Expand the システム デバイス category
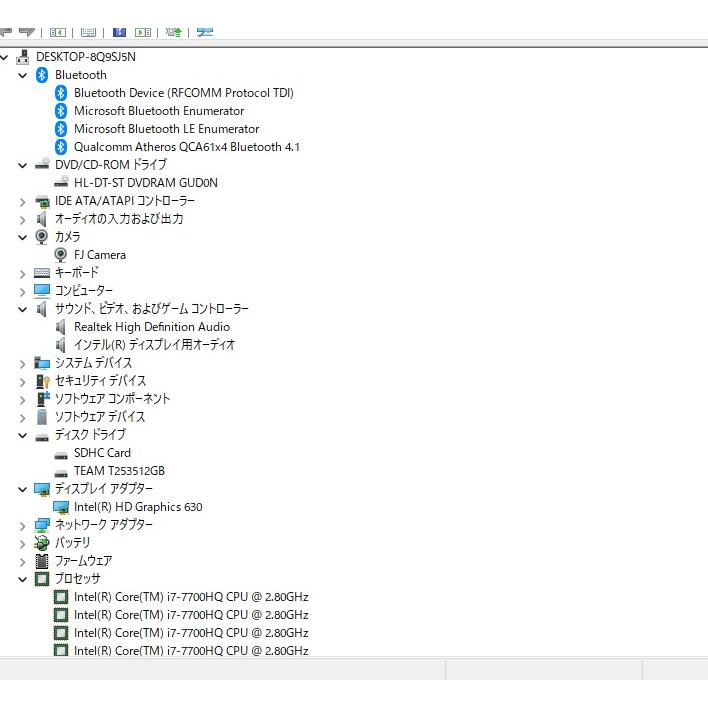Image resolution: width=708 pixels, height=708 pixels. click(23, 364)
